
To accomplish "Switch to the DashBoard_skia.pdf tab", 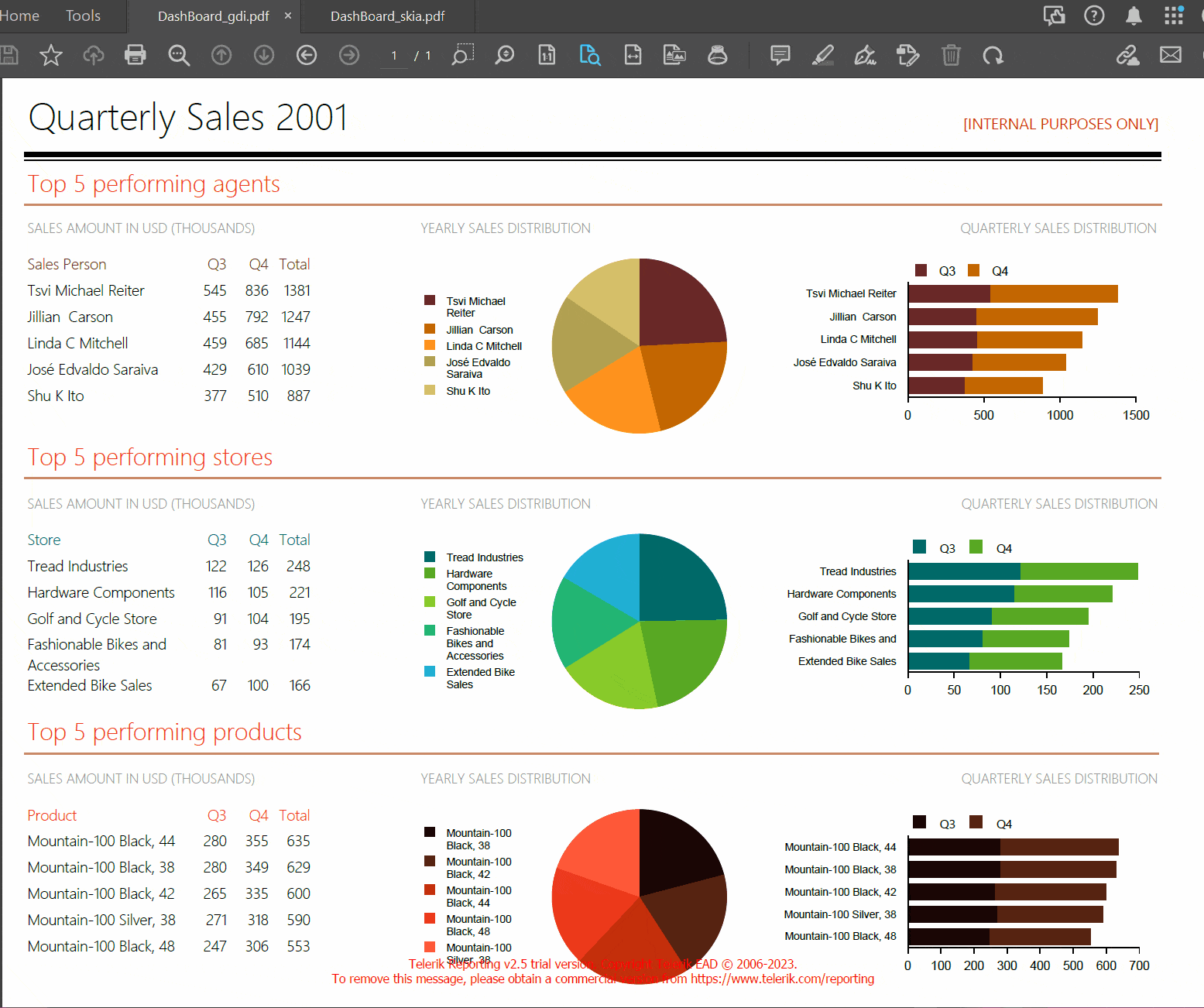I will [387, 14].
